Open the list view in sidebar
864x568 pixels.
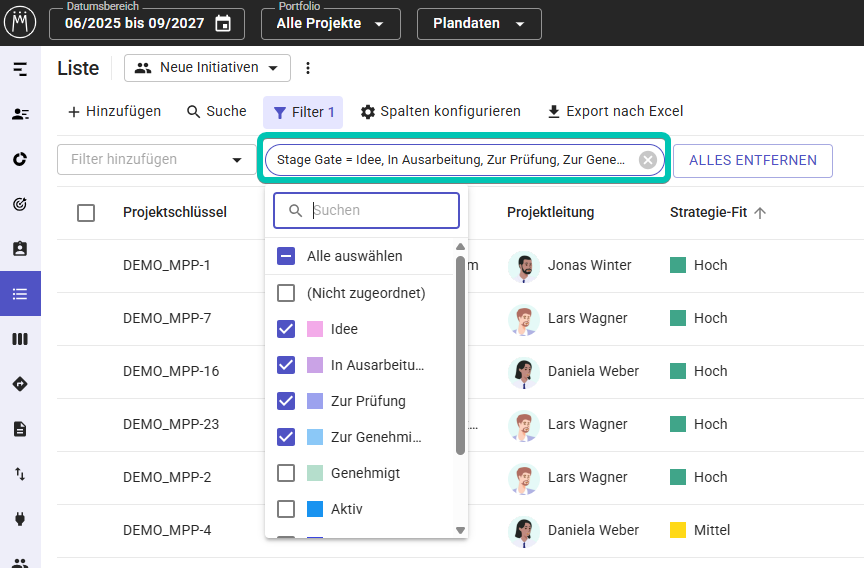point(20,294)
